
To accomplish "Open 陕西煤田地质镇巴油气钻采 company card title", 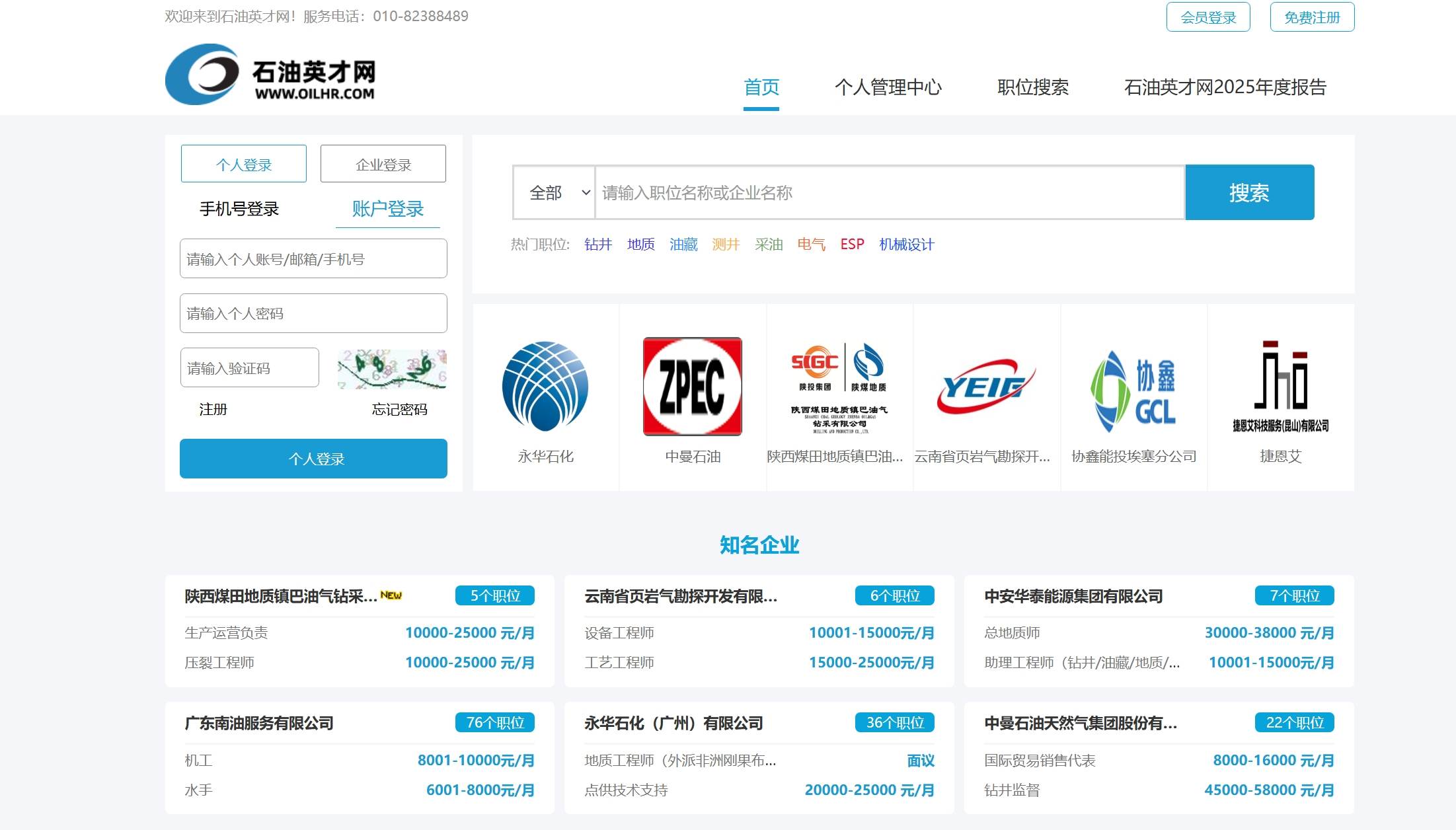I will (x=281, y=596).
